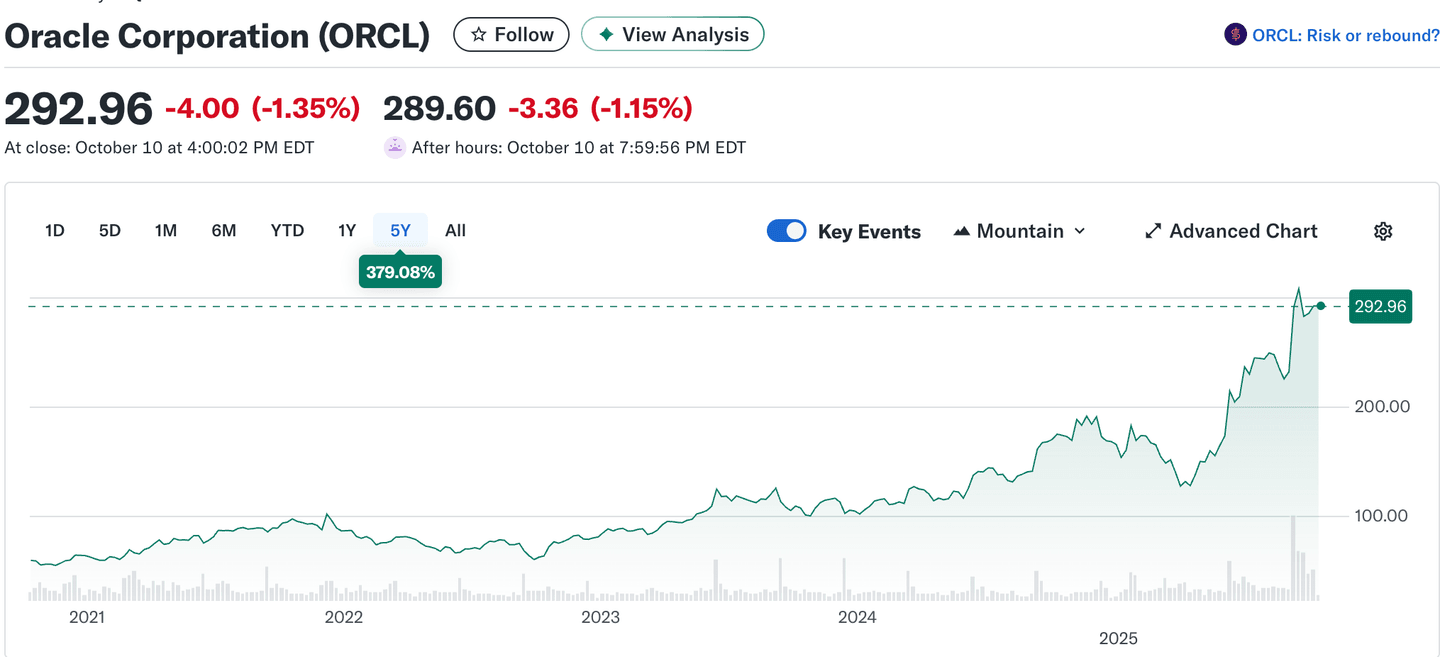Screen dimensions: 1440x657
Task: Click the star icon in Follow button
Action: (478, 35)
